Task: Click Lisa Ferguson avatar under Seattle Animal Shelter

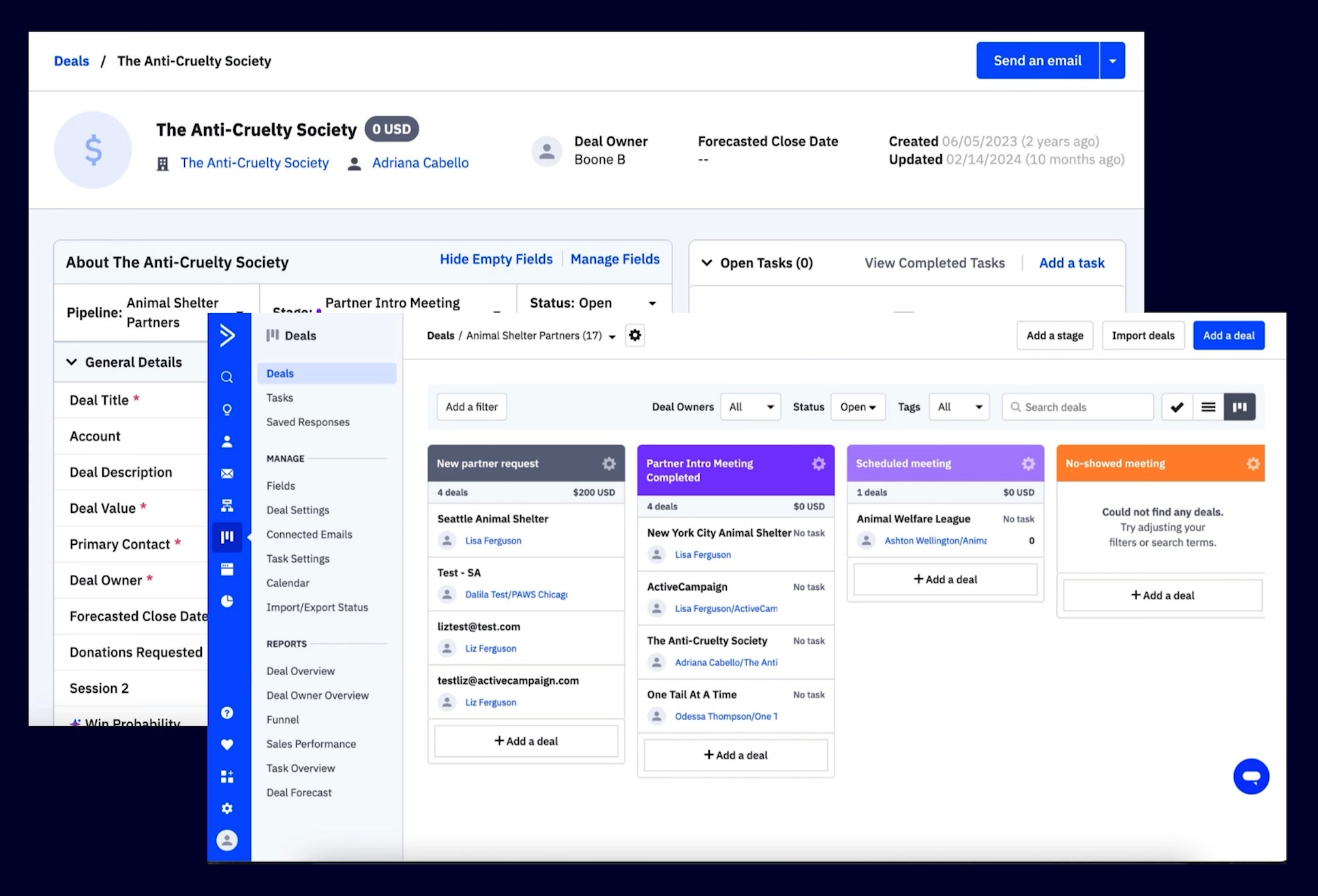Action: [447, 541]
